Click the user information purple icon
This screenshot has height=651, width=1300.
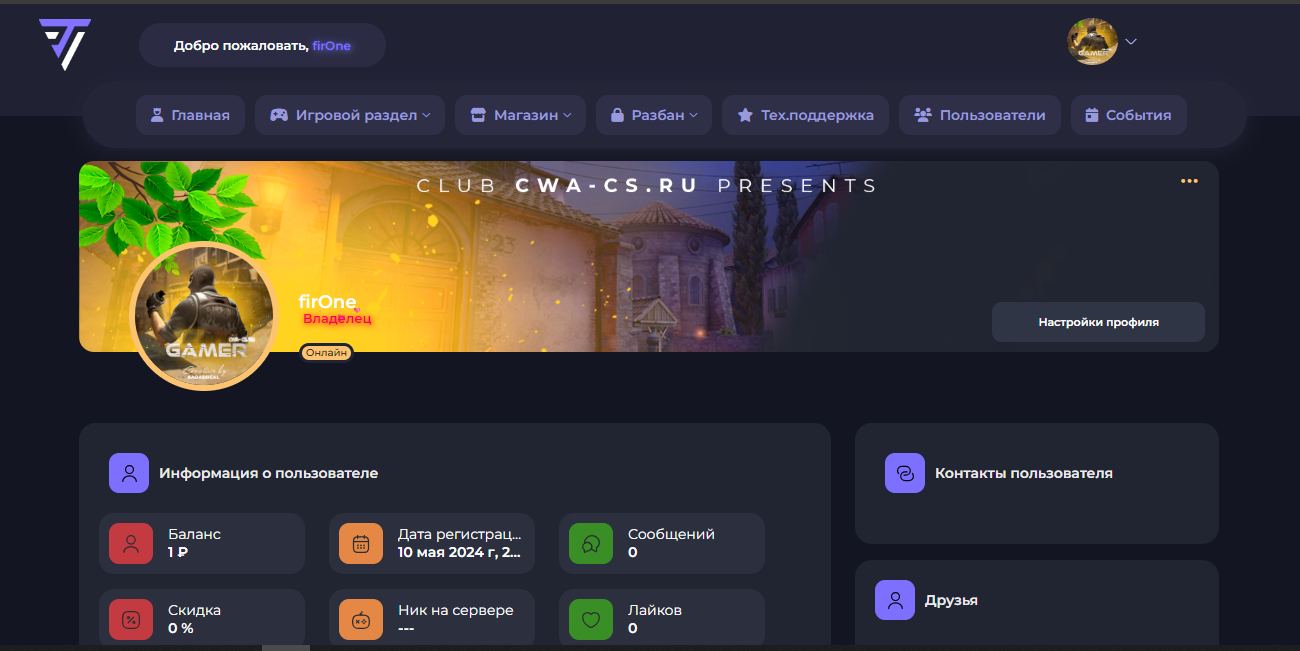[129, 473]
